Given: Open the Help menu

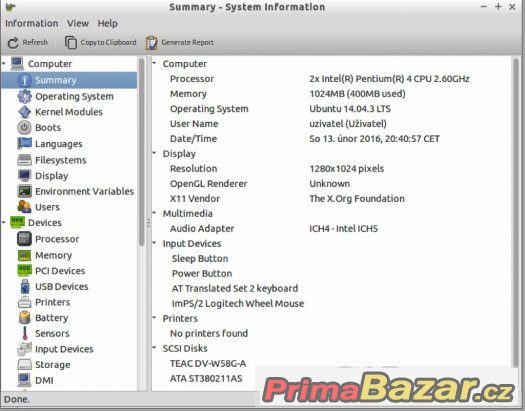Looking at the screenshot, I should point(107,23).
